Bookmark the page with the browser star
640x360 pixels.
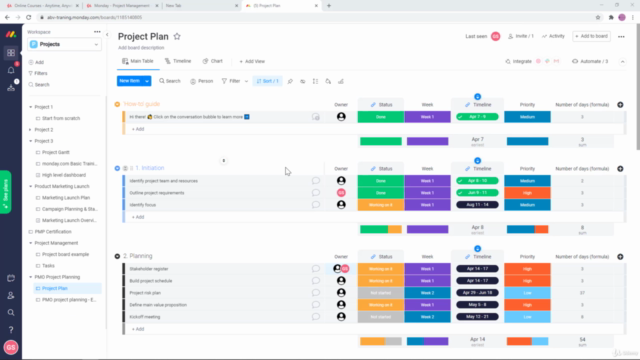tap(598, 18)
